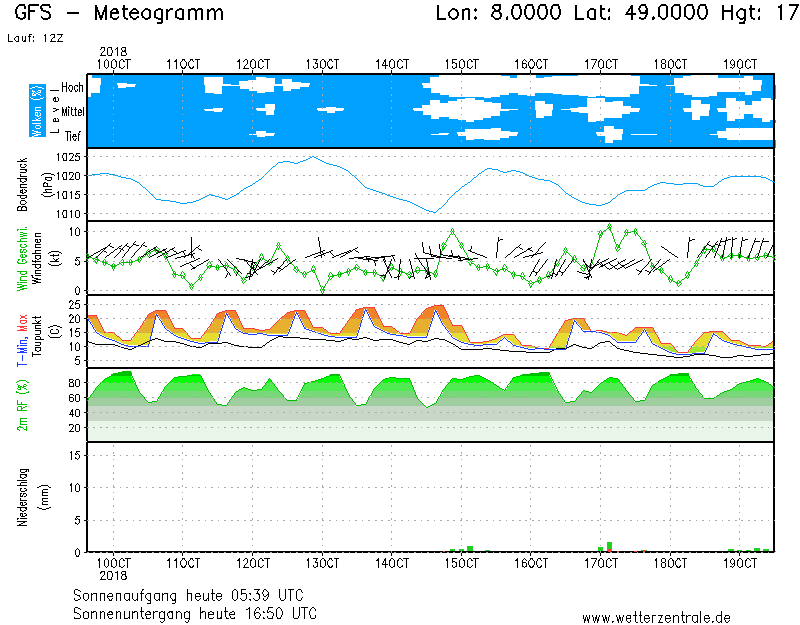Click the 10OCT marker on top axis
Screen dimensions: 800x625
[x=113, y=64]
